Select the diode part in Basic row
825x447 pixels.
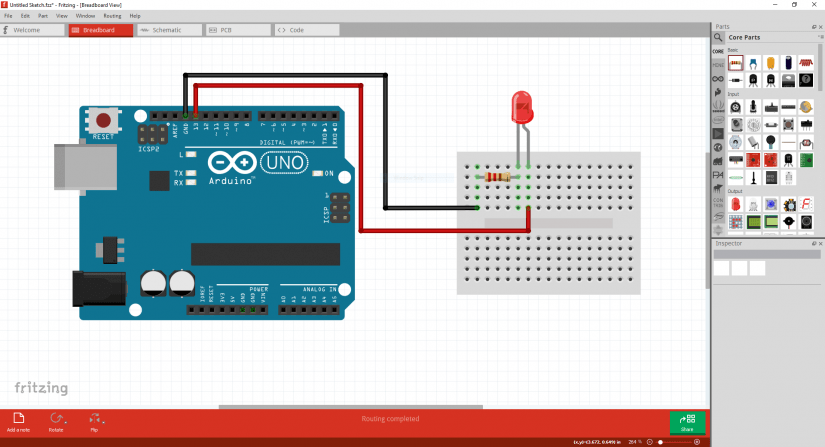[x=736, y=80]
